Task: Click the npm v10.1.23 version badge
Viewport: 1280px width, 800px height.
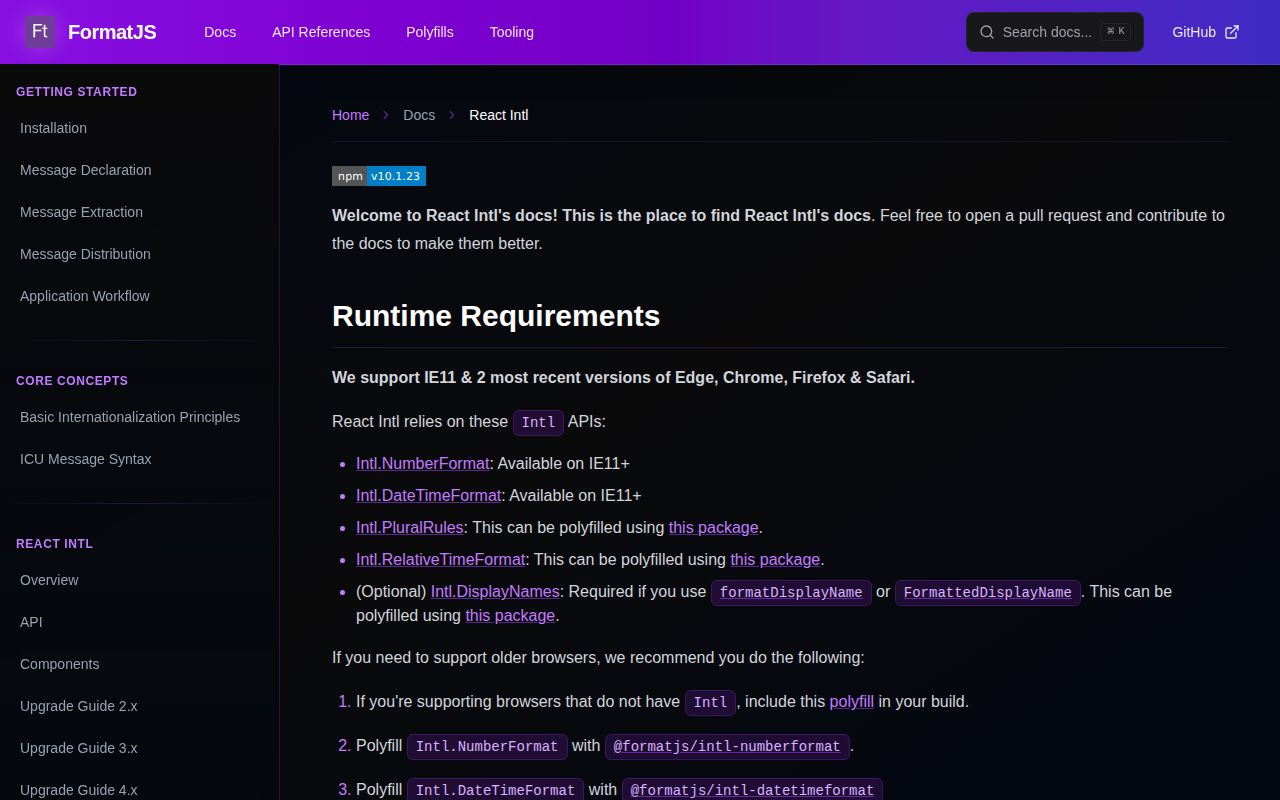Action: coord(379,176)
